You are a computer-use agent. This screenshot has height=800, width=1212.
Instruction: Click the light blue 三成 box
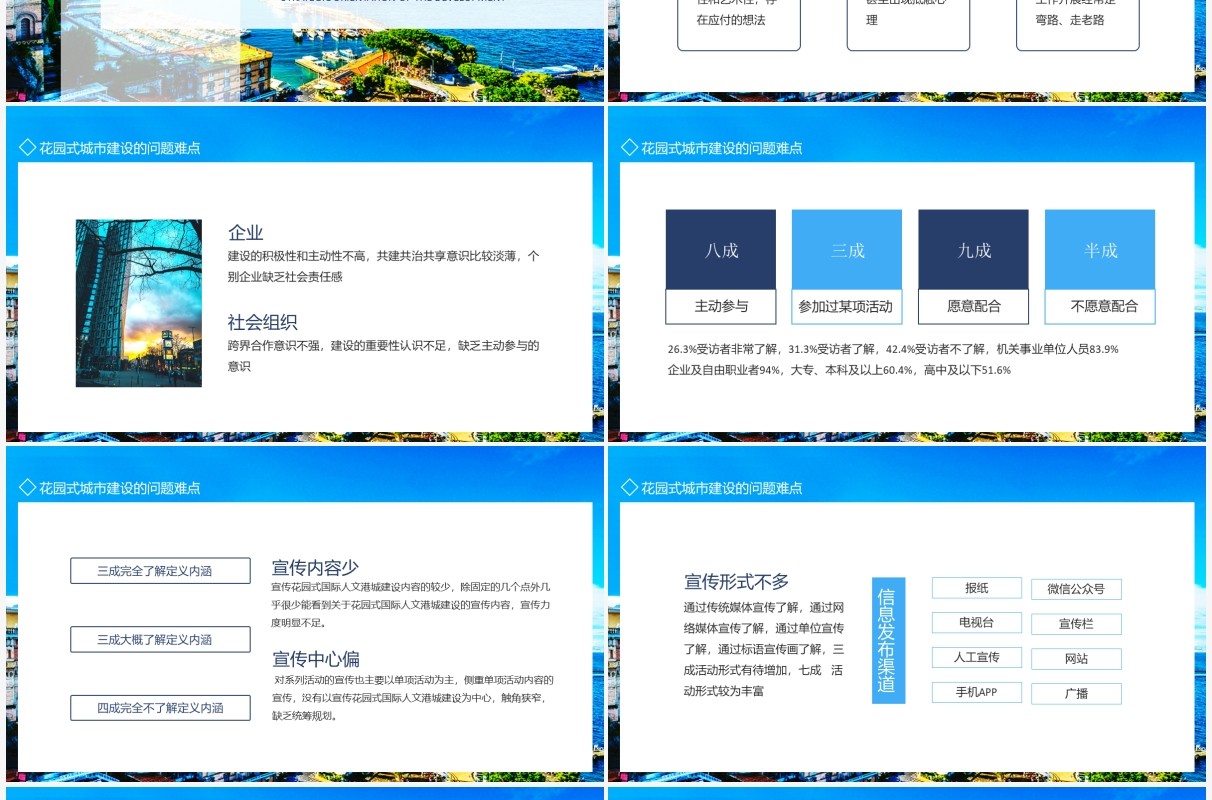click(x=847, y=250)
